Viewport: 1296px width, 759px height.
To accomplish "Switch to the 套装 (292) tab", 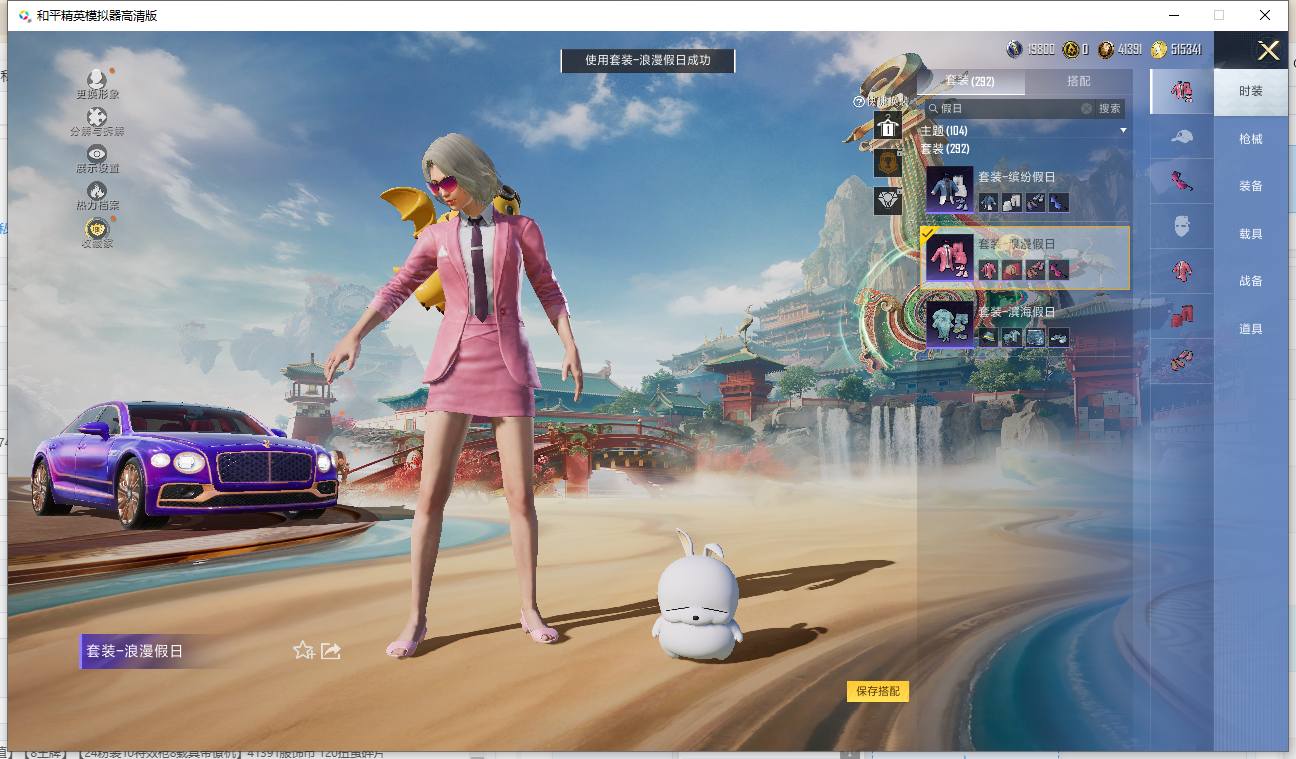I will tap(970, 81).
